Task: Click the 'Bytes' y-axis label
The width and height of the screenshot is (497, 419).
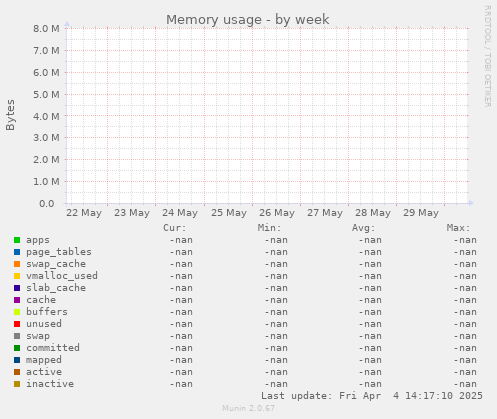Action: click(x=10, y=115)
